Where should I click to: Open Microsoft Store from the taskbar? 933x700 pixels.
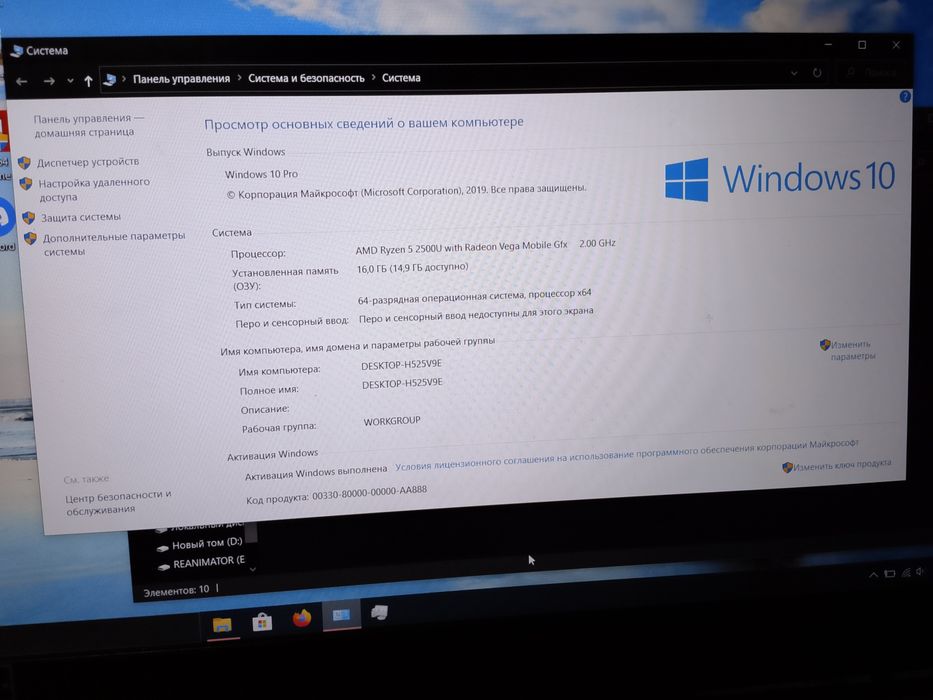click(x=262, y=622)
